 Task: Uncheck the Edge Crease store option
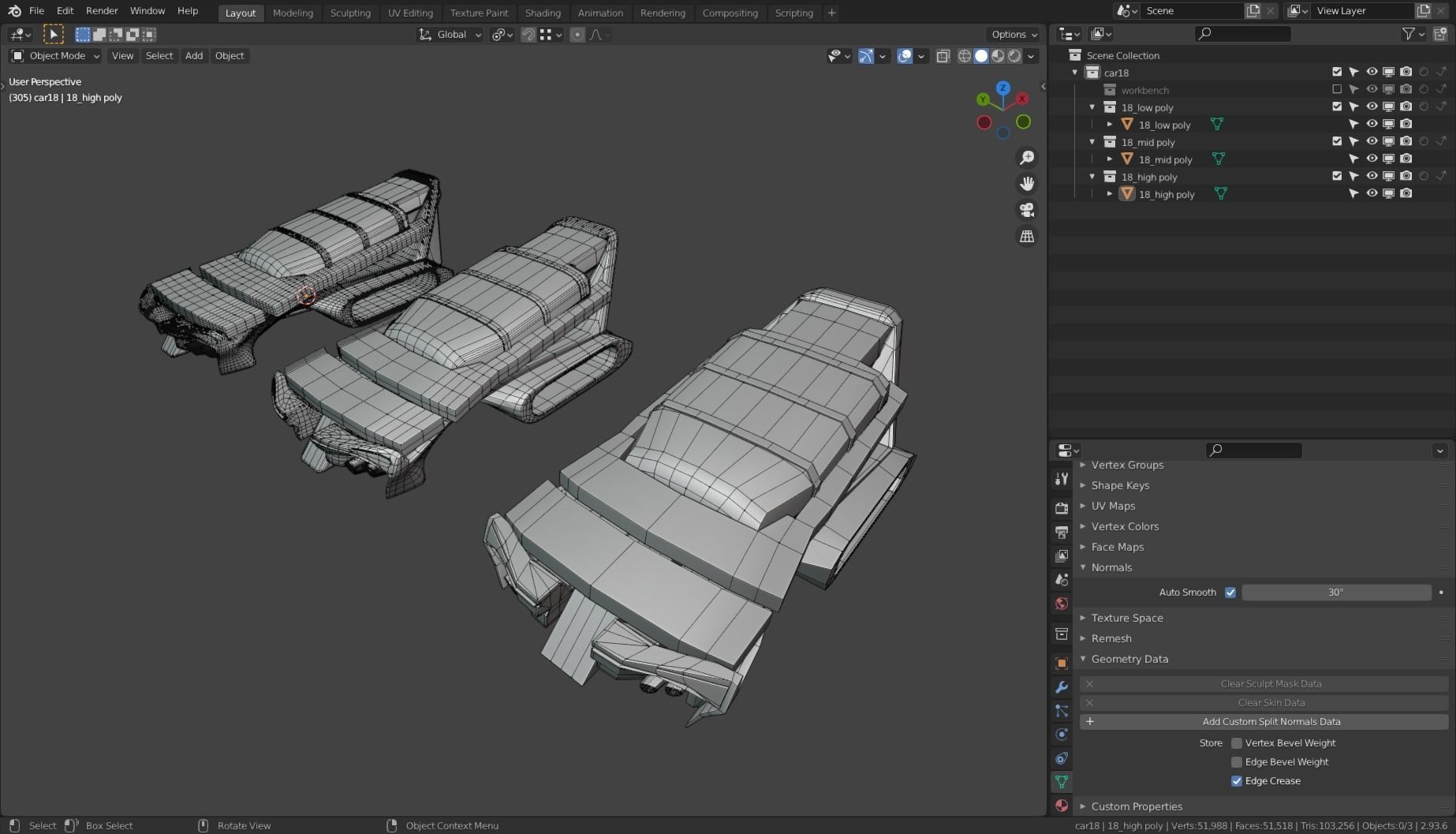tap(1237, 781)
